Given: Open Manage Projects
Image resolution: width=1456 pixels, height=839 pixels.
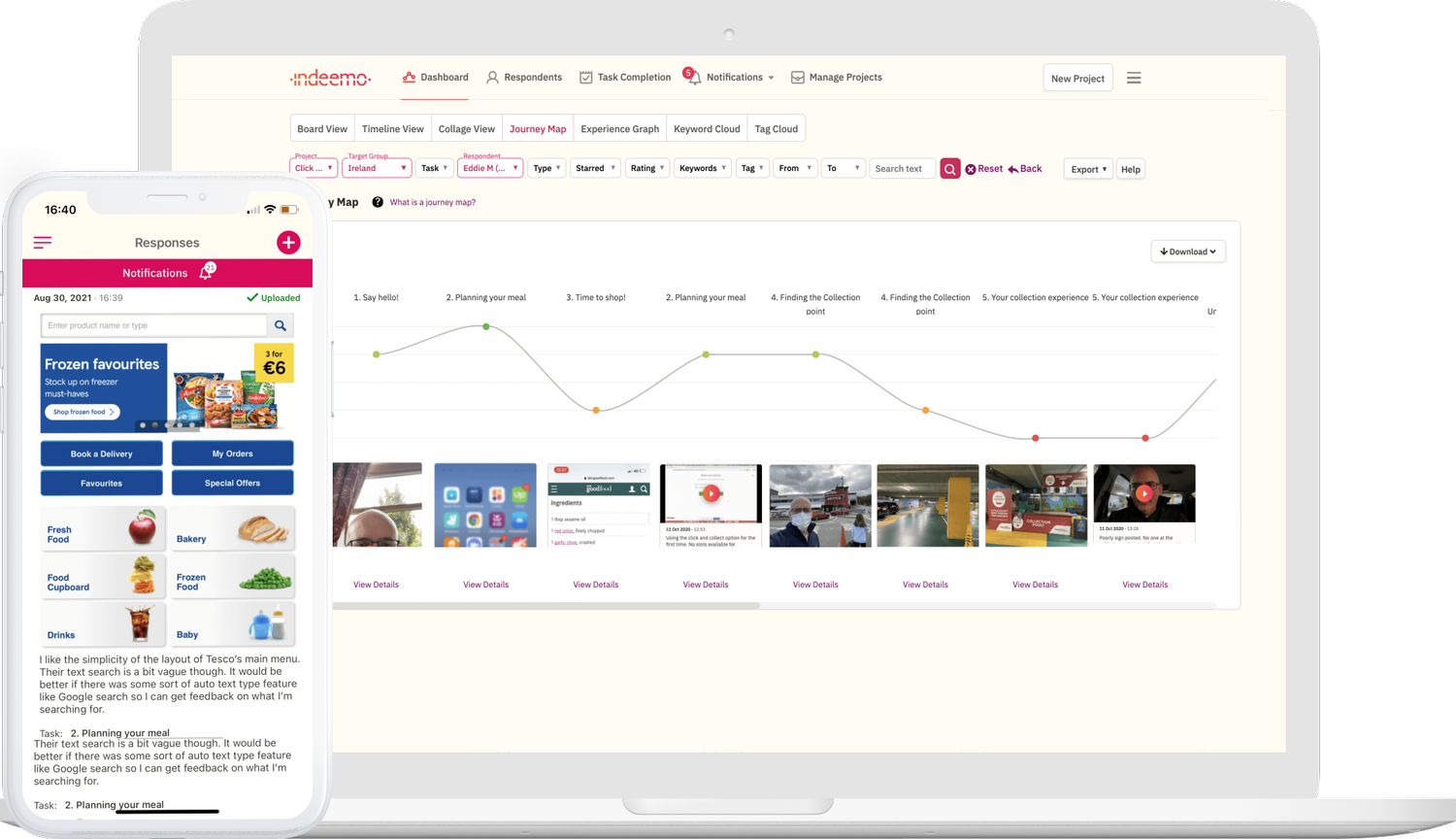Looking at the screenshot, I should 836,77.
